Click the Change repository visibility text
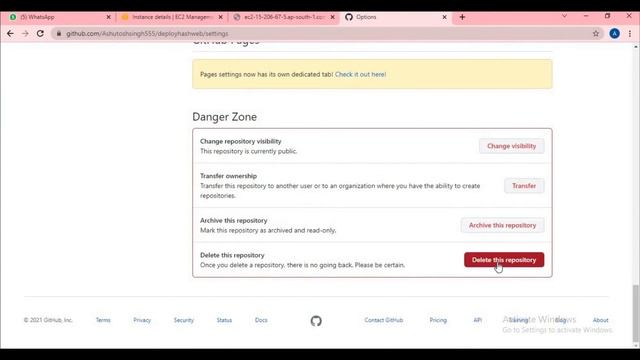This screenshot has width=640, height=360. click(240, 141)
